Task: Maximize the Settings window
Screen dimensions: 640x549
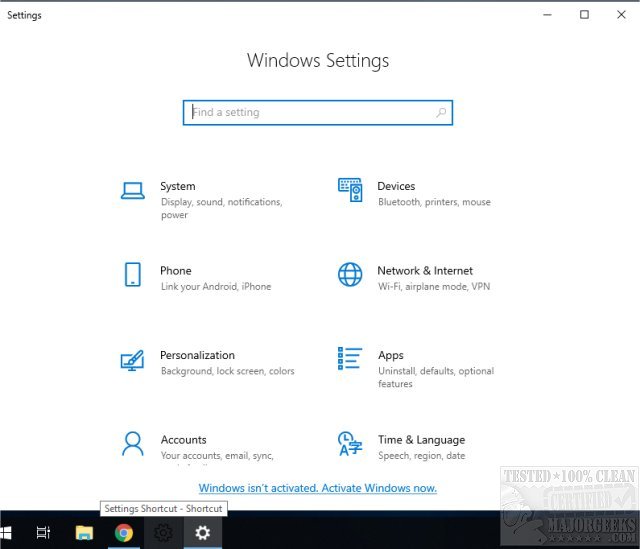Action: pyautogui.click(x=584, y=14)
